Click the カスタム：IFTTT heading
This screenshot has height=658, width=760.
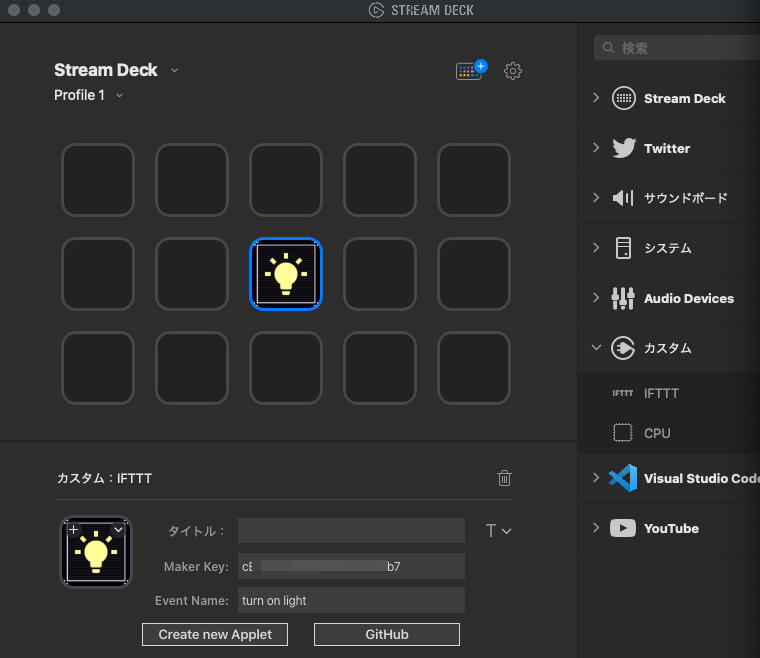click(x=105, y=478)
